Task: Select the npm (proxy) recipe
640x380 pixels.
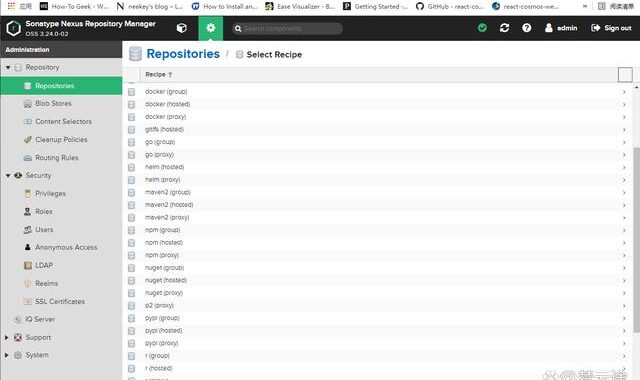Action: (378, 255)
